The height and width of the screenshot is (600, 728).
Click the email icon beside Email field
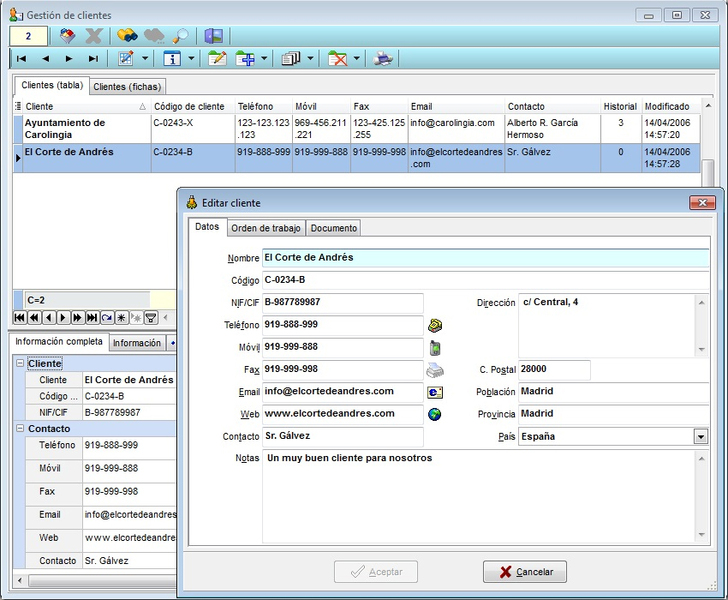pyautogui.click(x=435, y=392)
